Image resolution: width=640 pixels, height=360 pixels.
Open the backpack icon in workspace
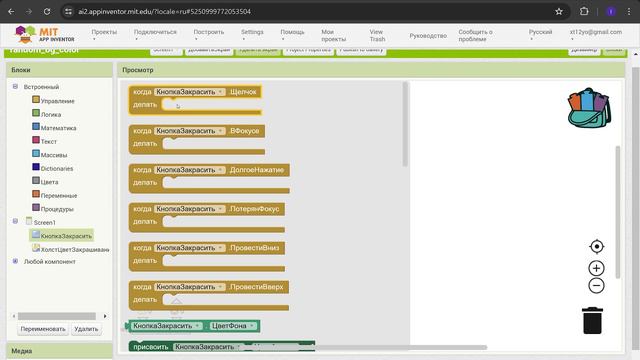click(x=589, y=108)
